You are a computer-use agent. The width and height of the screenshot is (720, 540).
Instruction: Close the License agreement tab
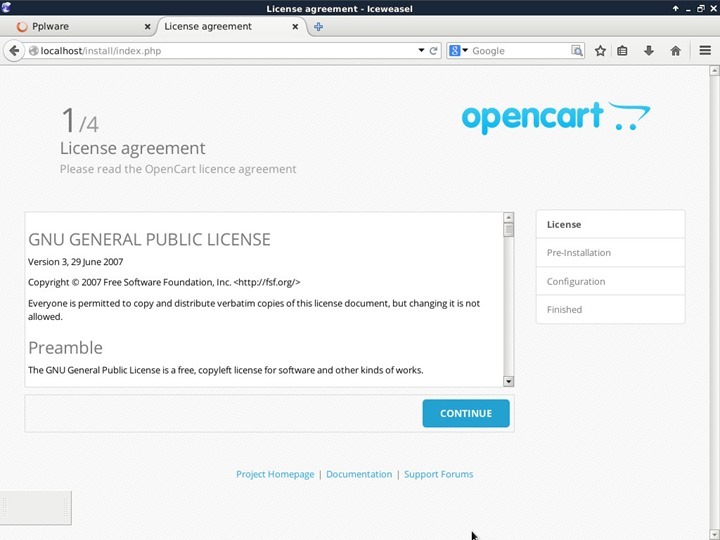(x=295, y=27)
